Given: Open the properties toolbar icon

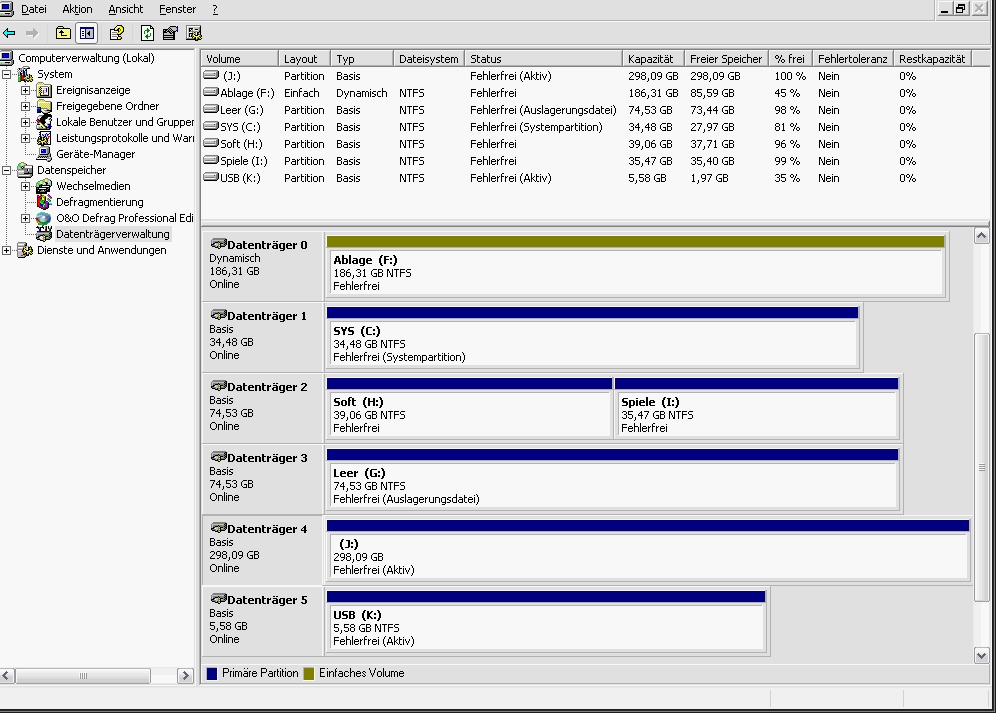Looking at the screenshot, I should pyautogui.click(x=170, y=33).
